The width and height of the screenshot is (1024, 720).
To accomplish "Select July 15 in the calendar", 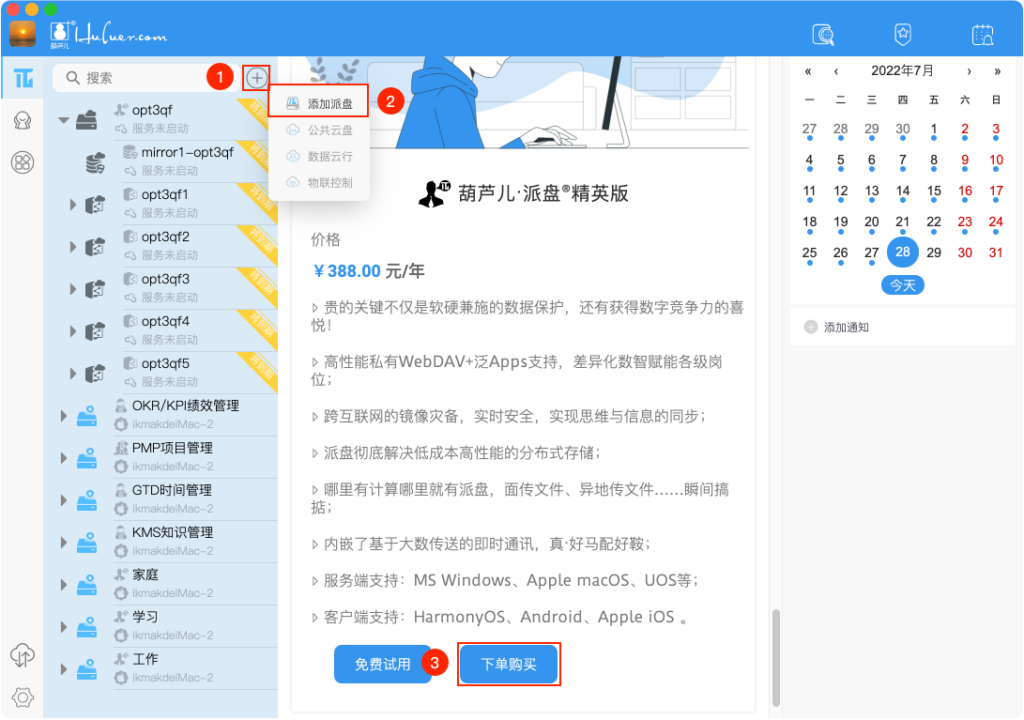I will click(x=934, y=191).
